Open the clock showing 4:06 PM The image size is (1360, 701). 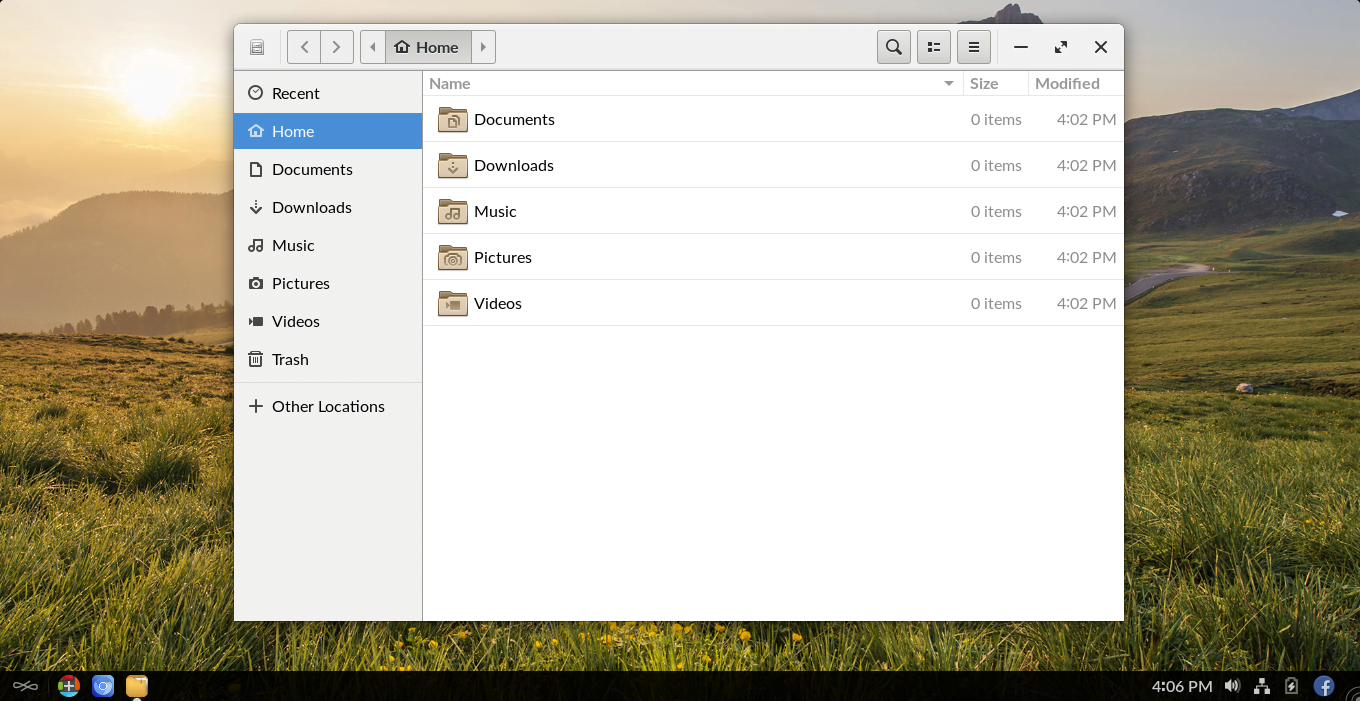coord(1182,686)
